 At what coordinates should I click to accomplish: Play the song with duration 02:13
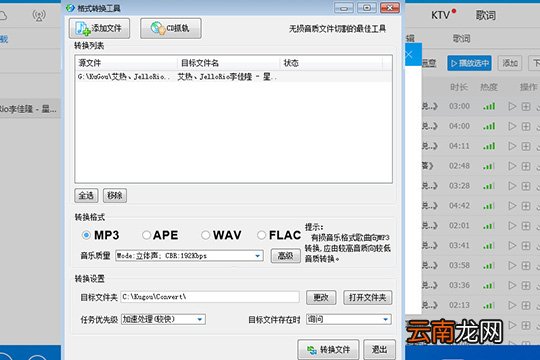click(512, 305)
